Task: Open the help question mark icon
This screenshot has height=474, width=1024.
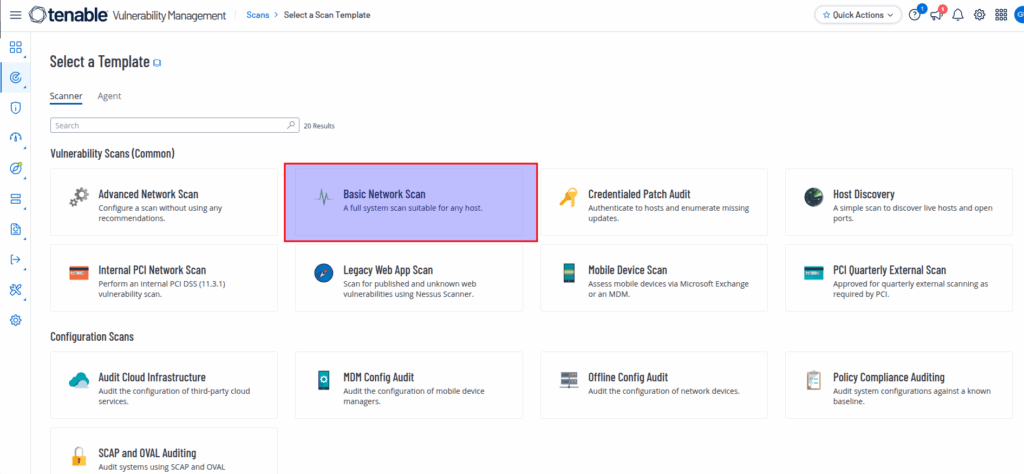Action: 914,15
